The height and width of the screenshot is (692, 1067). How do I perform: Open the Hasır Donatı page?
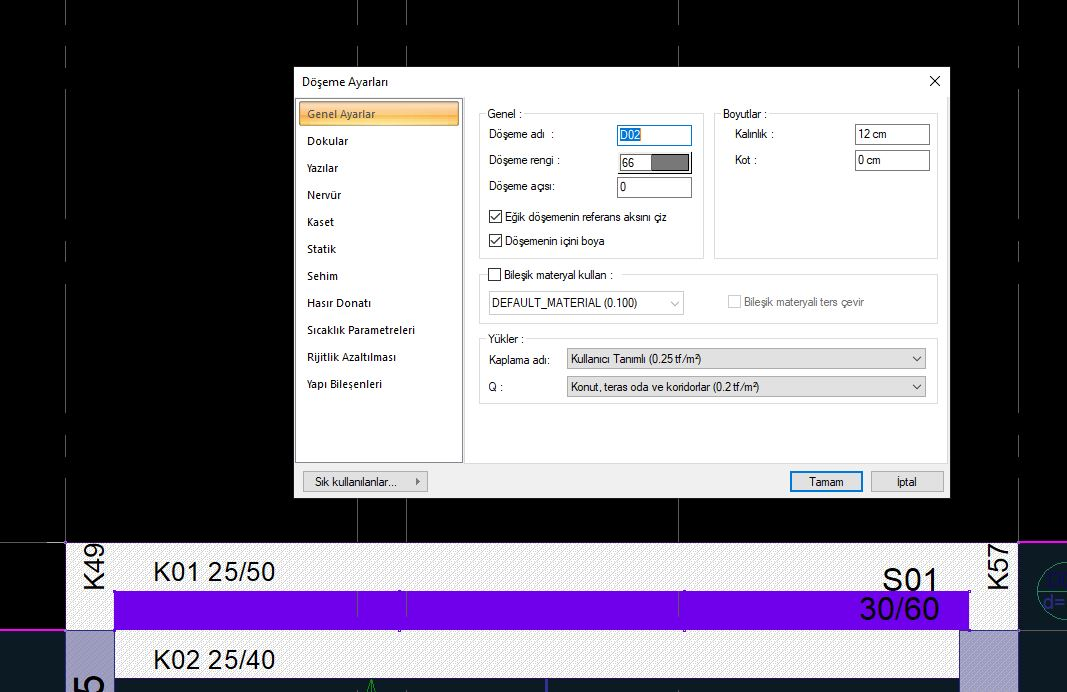tap(339, 303)
